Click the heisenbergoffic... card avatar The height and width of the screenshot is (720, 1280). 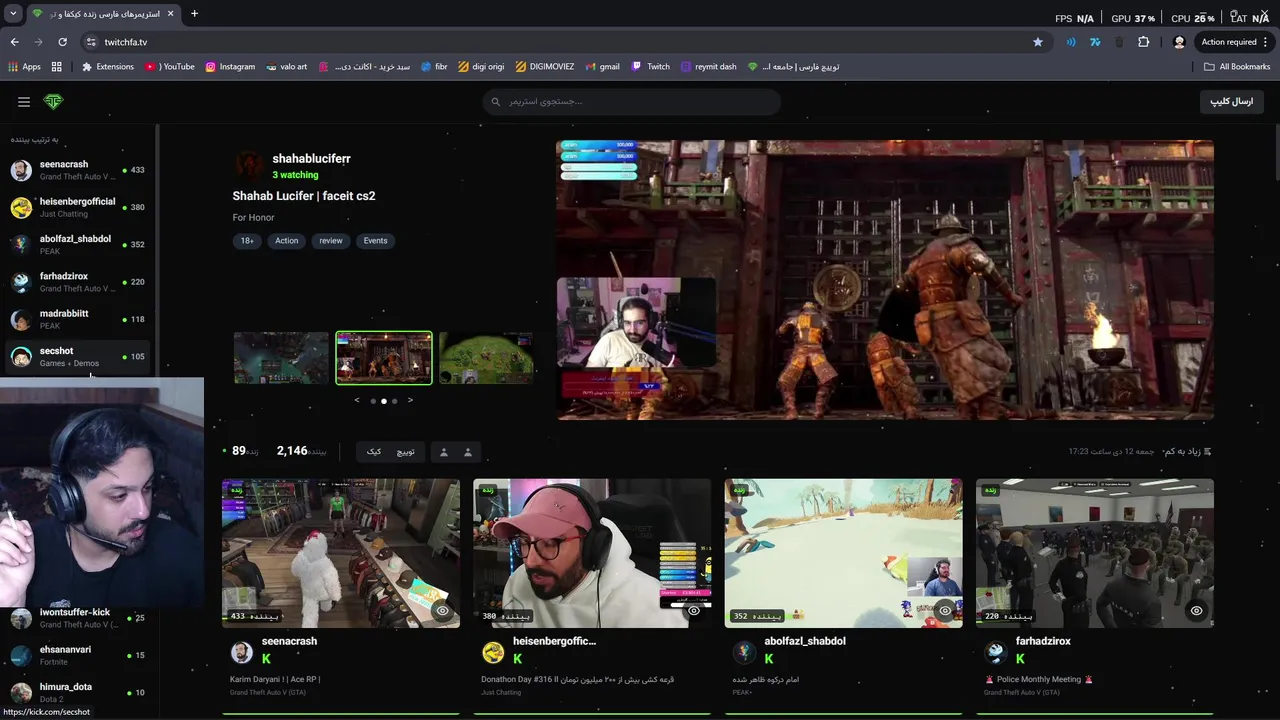coord(493,653)
